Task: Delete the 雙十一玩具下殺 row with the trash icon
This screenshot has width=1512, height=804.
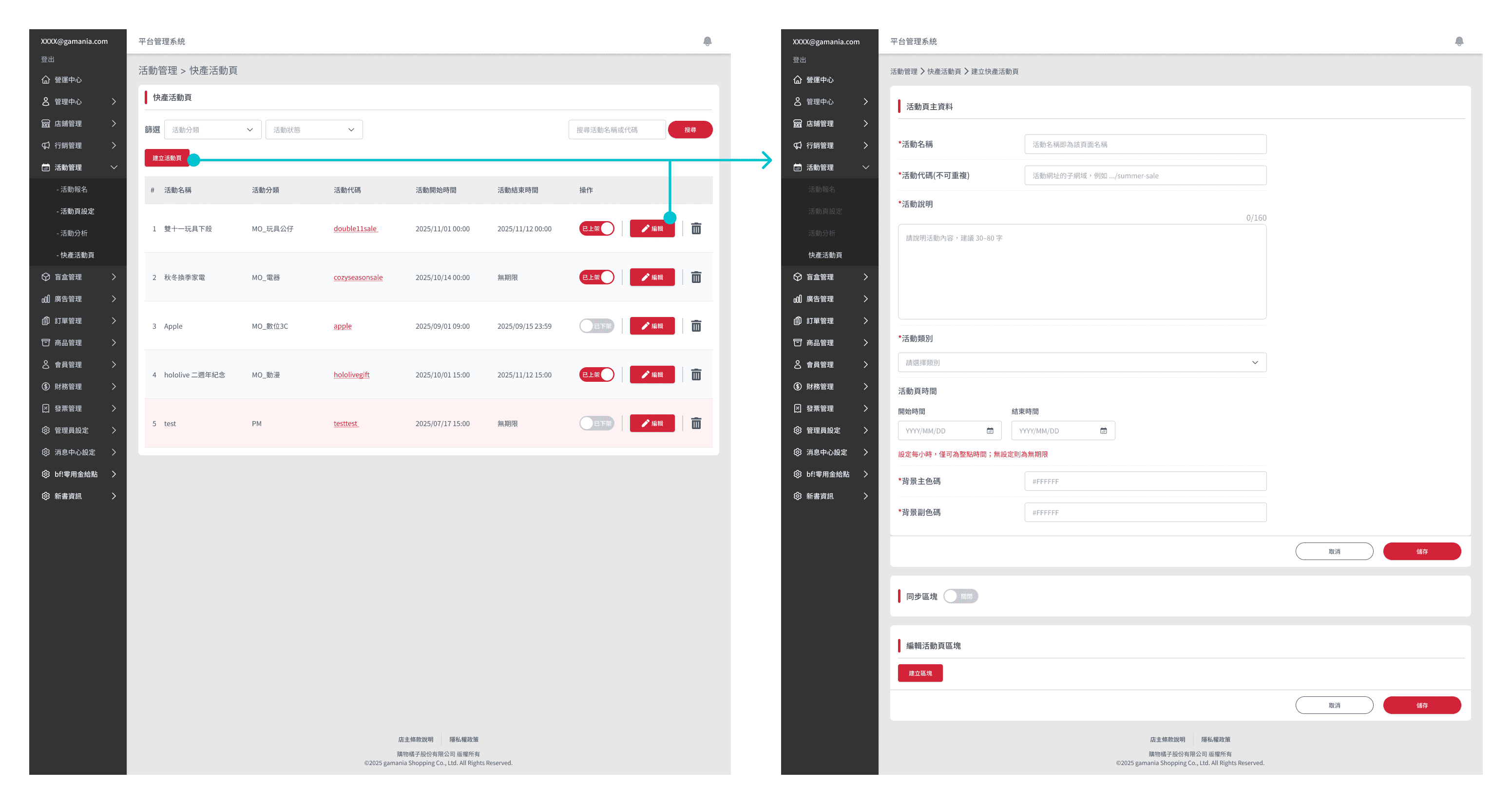Action: [x=696, y=229]
